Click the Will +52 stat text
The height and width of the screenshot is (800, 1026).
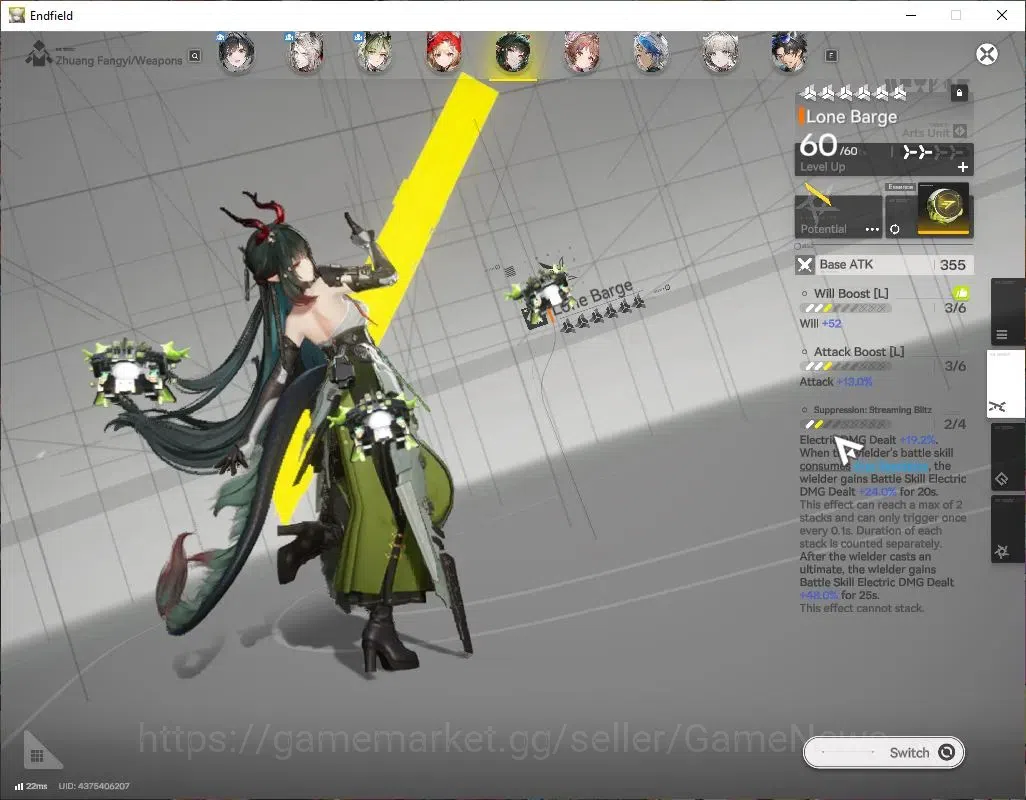pyautogui.click(x=820, y=323)
